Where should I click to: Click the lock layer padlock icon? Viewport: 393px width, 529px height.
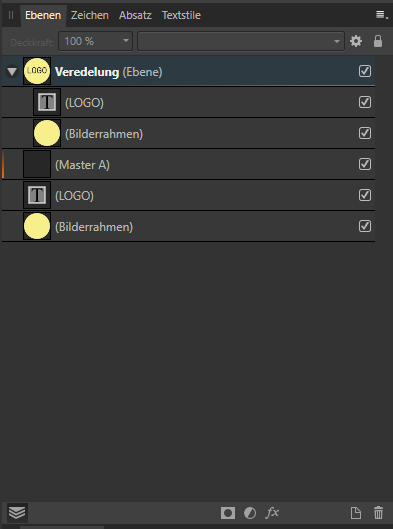coord(378,41)
